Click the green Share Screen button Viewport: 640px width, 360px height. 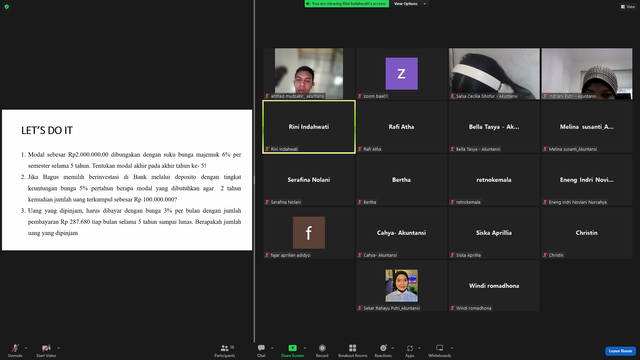[x=292, y=350]
